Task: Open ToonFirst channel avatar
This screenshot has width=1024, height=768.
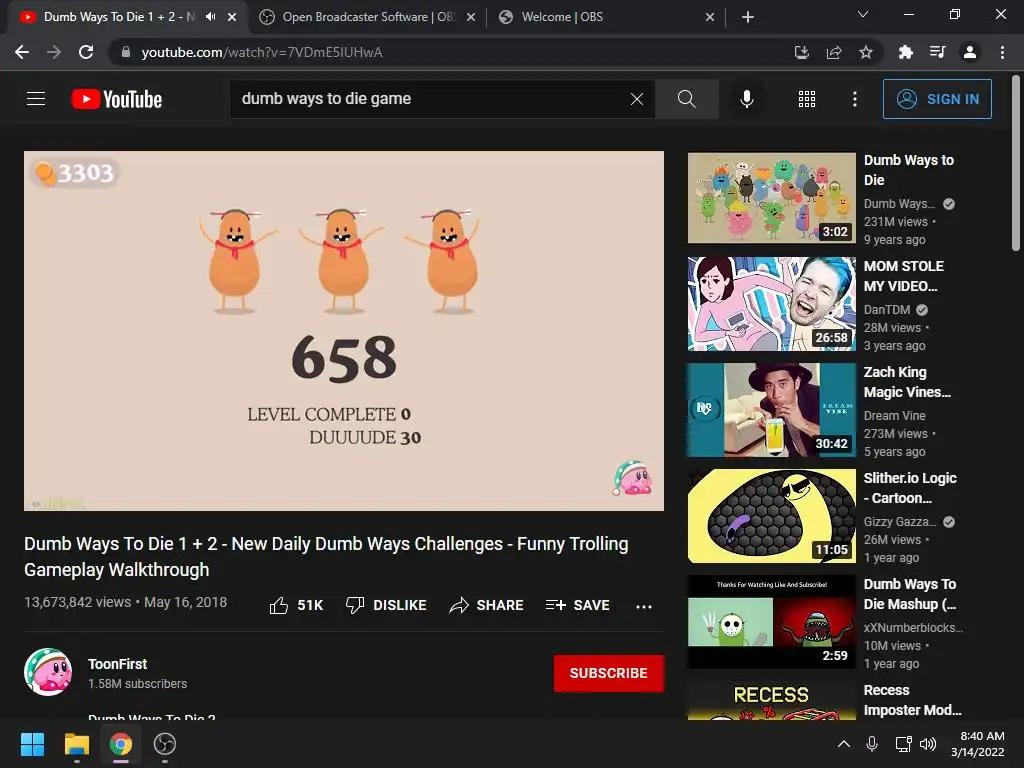Action: click(48, 672)
